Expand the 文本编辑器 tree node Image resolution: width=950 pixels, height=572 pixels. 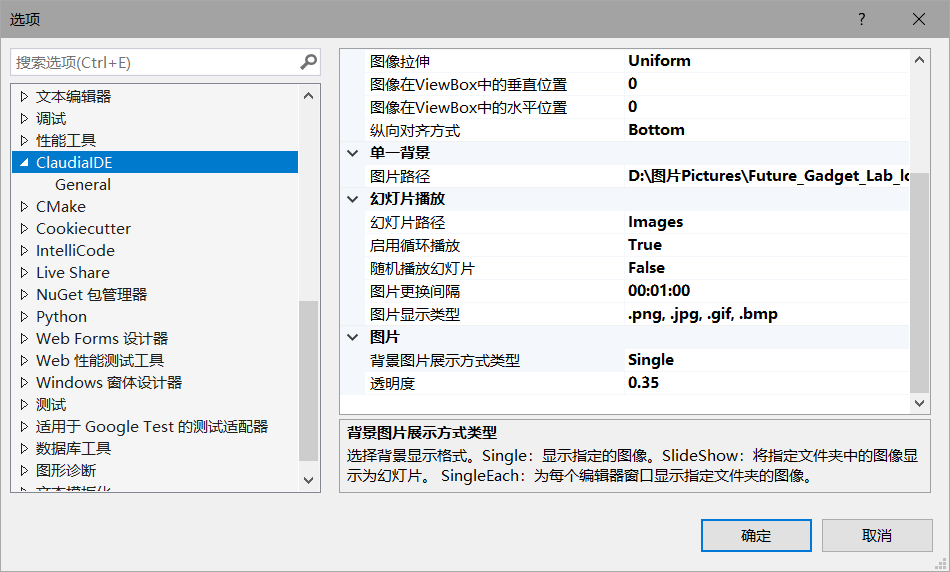tap(24, 97)
